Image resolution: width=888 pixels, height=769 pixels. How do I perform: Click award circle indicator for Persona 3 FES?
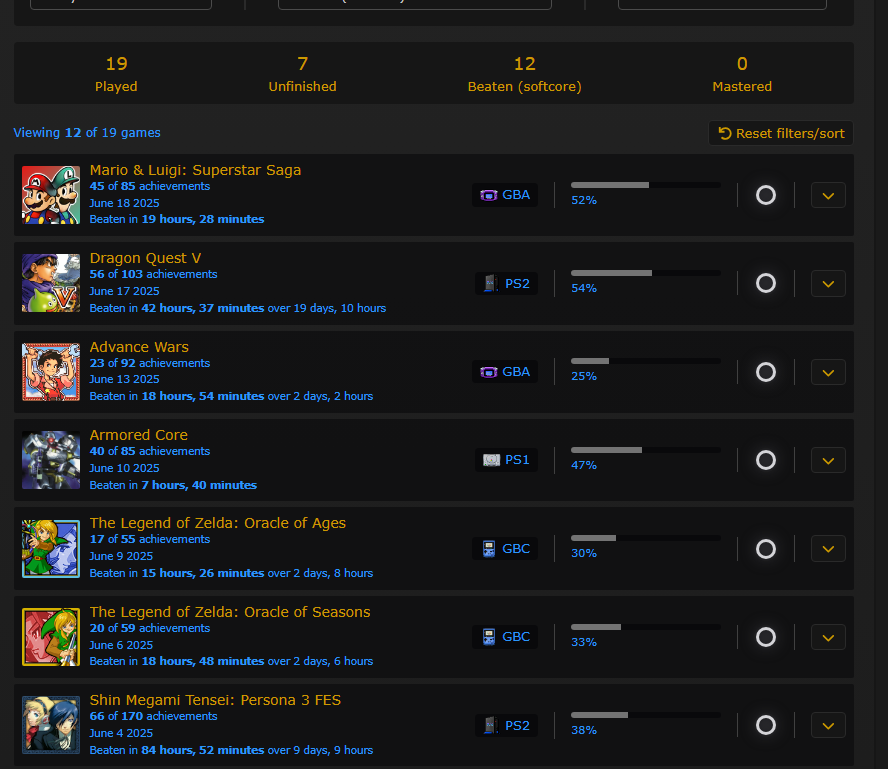click(x=766, y=725)
